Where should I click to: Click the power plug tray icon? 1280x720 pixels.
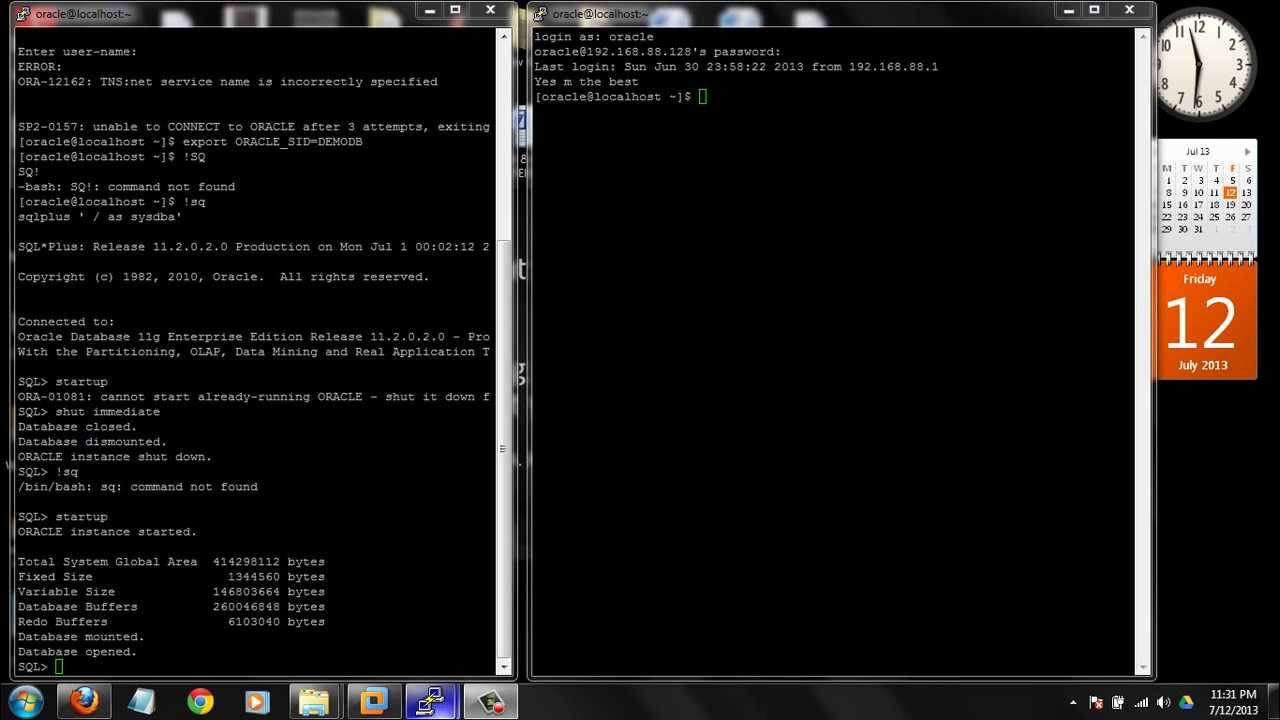click(1118, 702)
